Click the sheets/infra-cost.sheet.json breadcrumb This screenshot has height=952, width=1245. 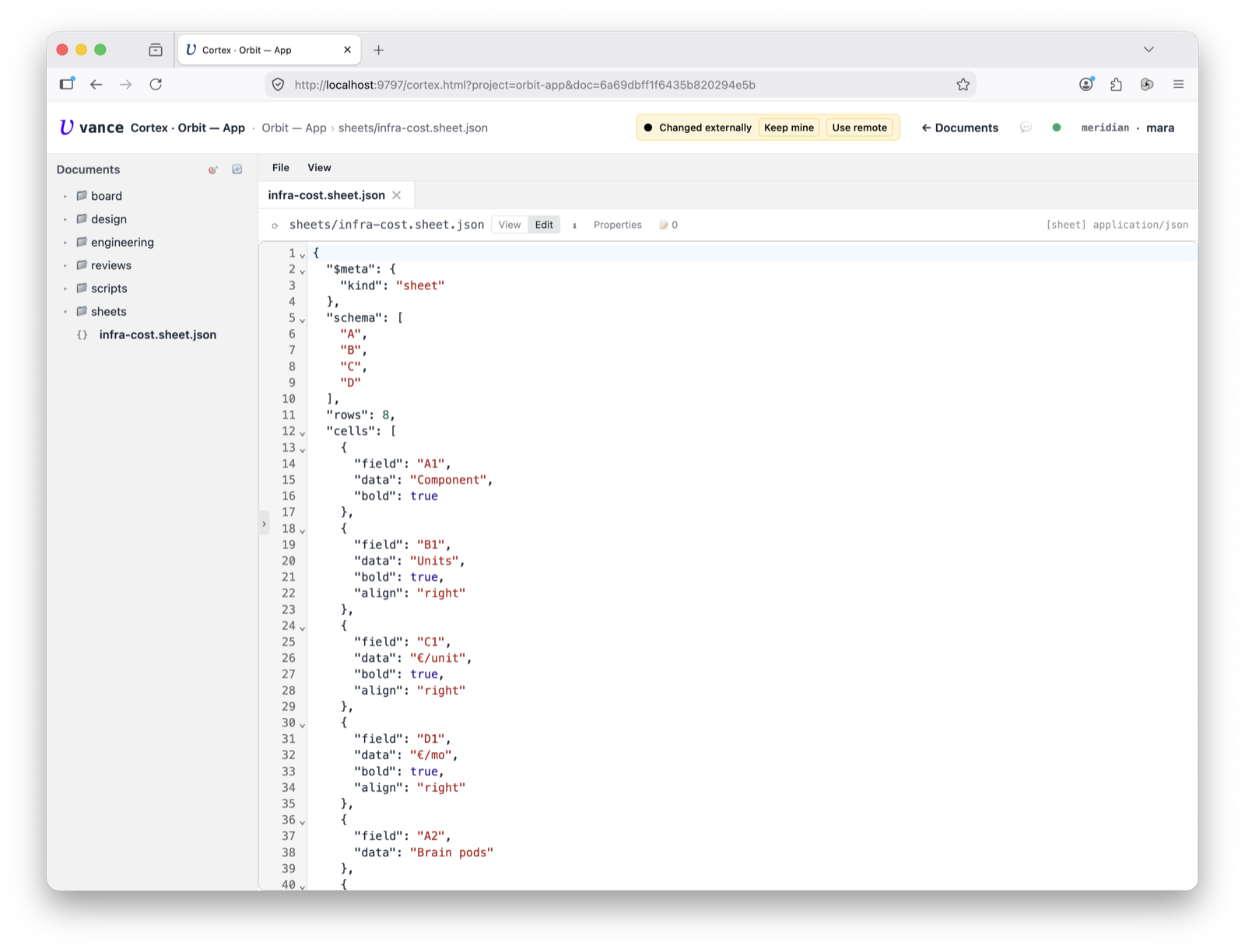pos(413,128)
